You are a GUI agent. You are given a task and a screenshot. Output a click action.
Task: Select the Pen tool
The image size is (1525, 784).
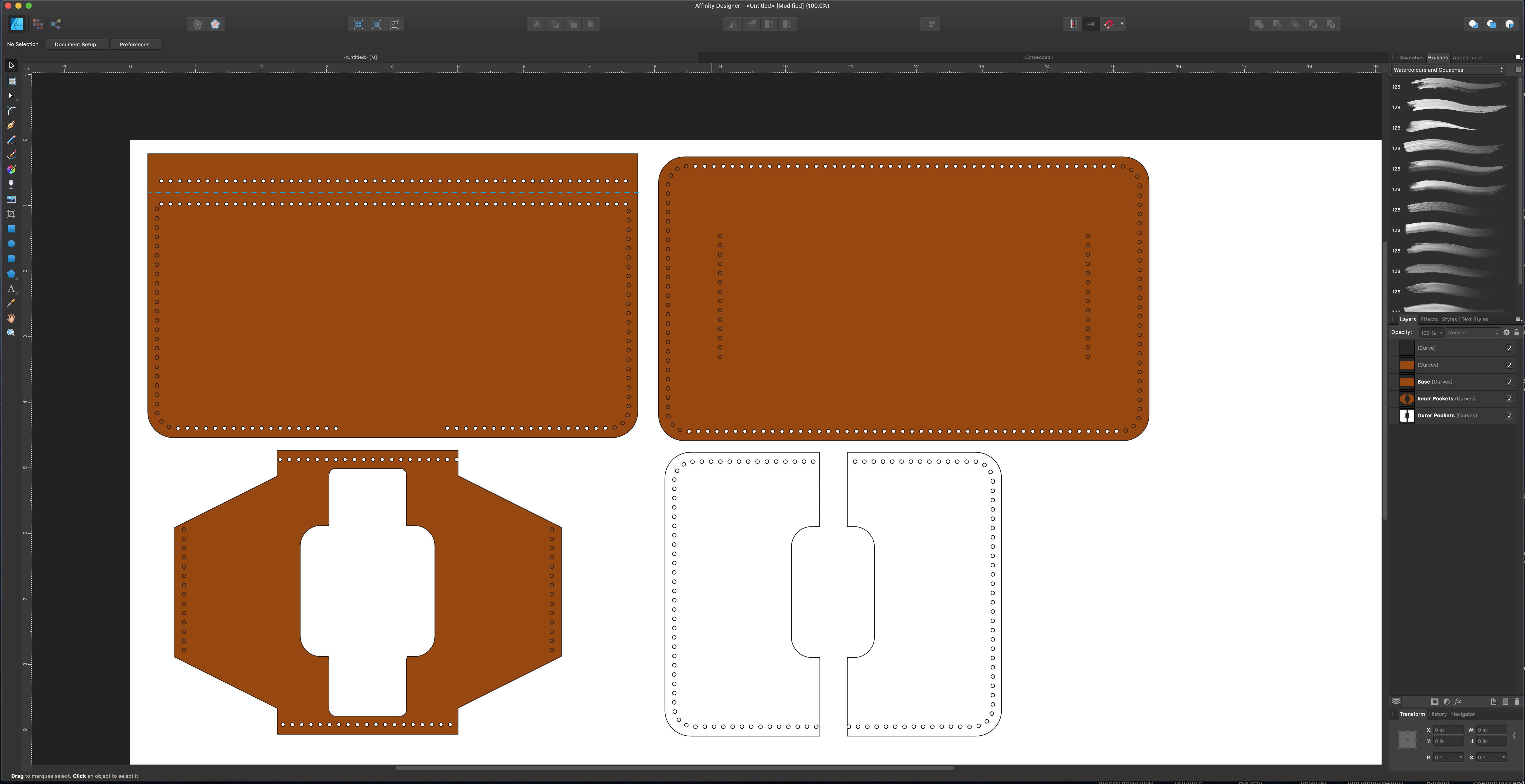tap(11, 125)
